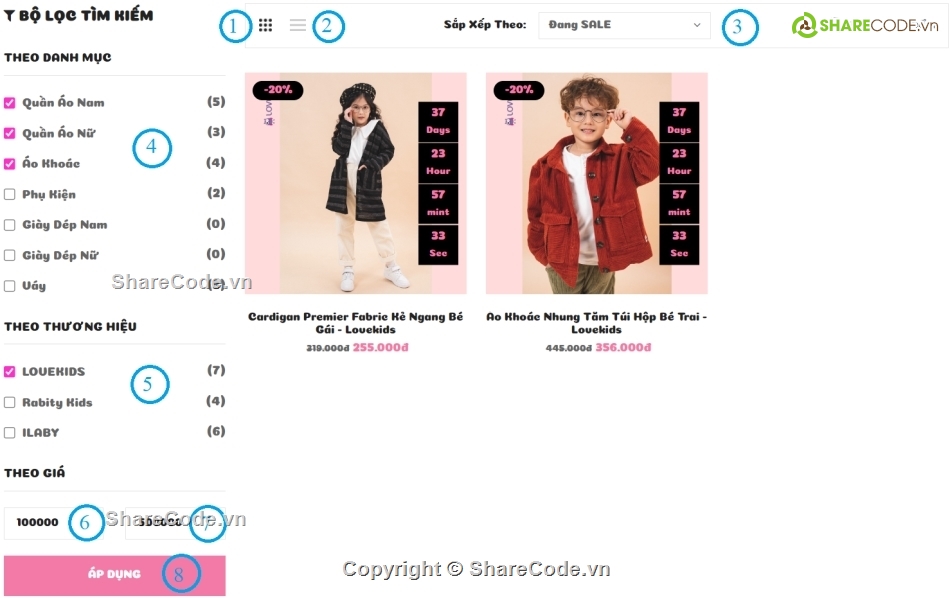Viewport: 950px width, 598px height.
Task: Click the ShareCode.vn logo
Action: pyautogui.click(x=865, y=25)
